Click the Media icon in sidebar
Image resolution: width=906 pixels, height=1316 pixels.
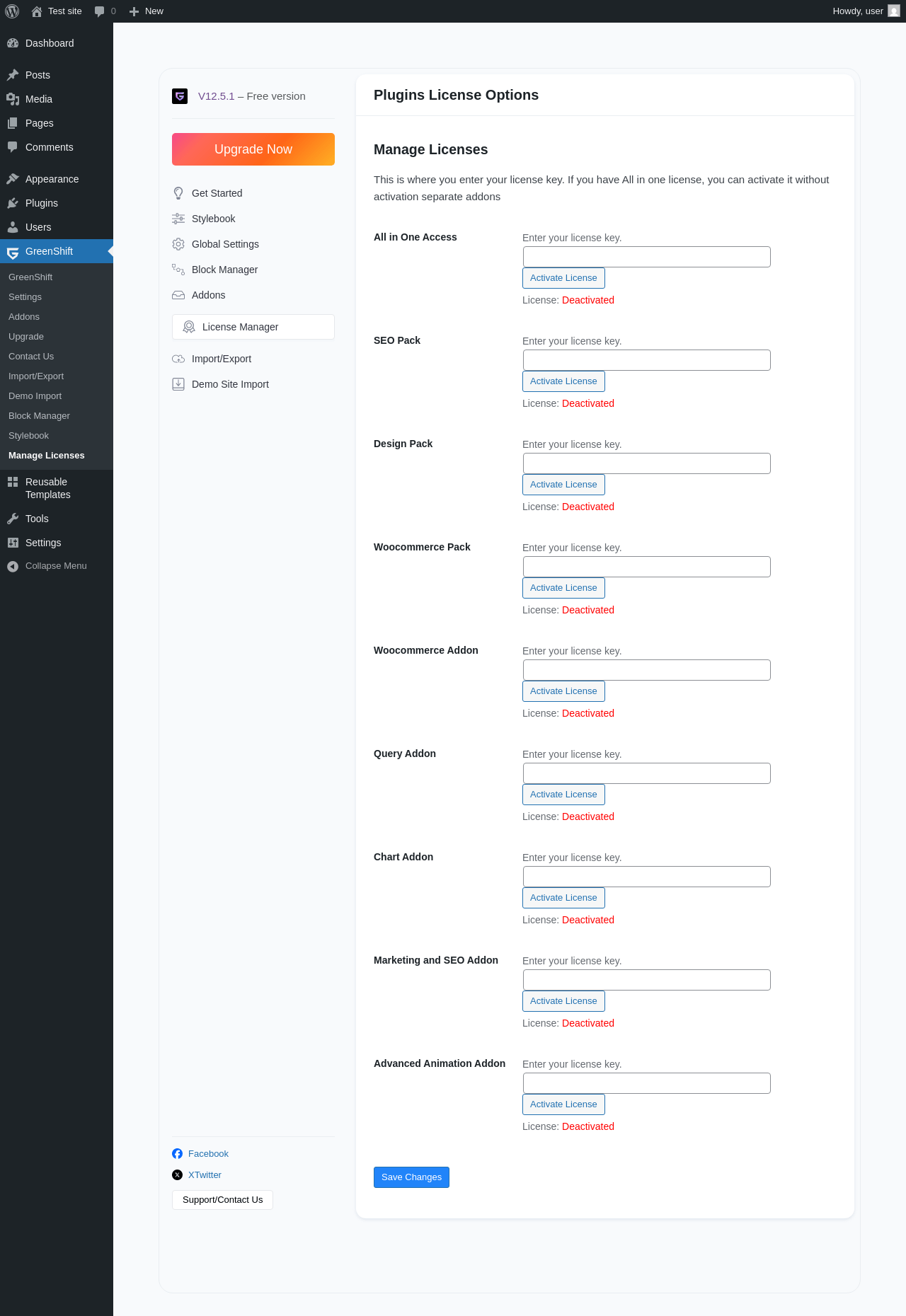click(13, 99)
